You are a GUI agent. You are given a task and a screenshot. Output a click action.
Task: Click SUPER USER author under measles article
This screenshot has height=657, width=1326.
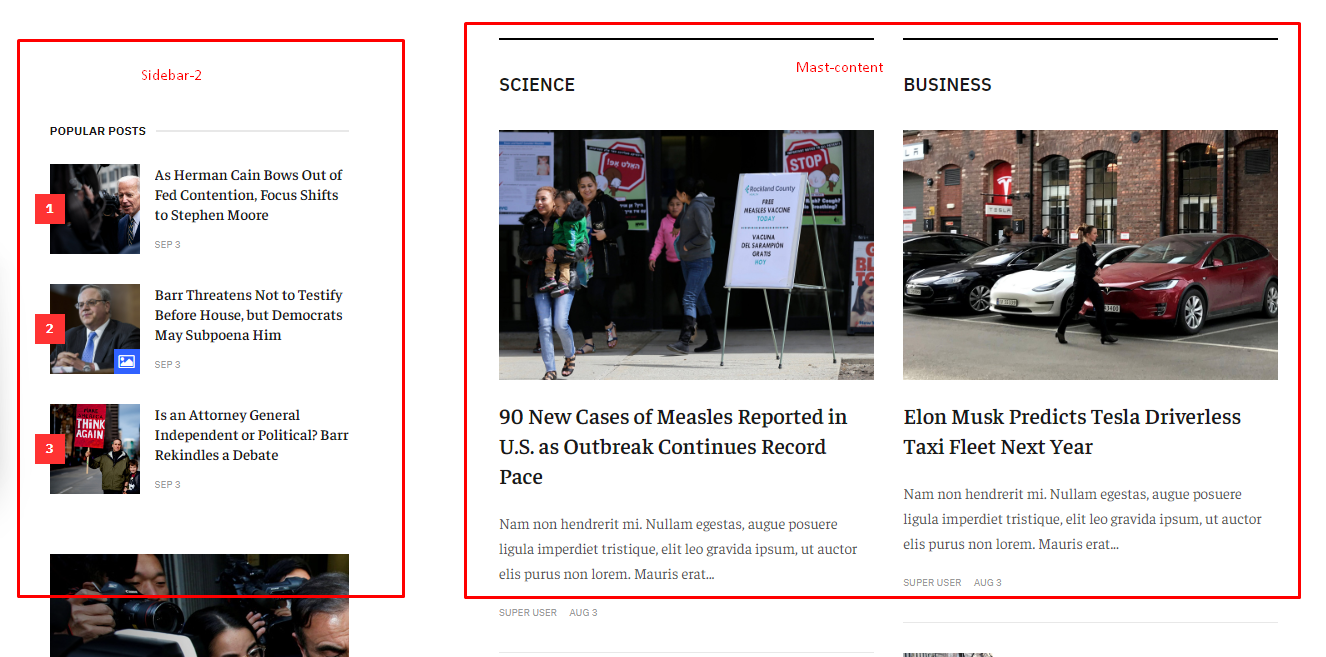pos(528,613)
